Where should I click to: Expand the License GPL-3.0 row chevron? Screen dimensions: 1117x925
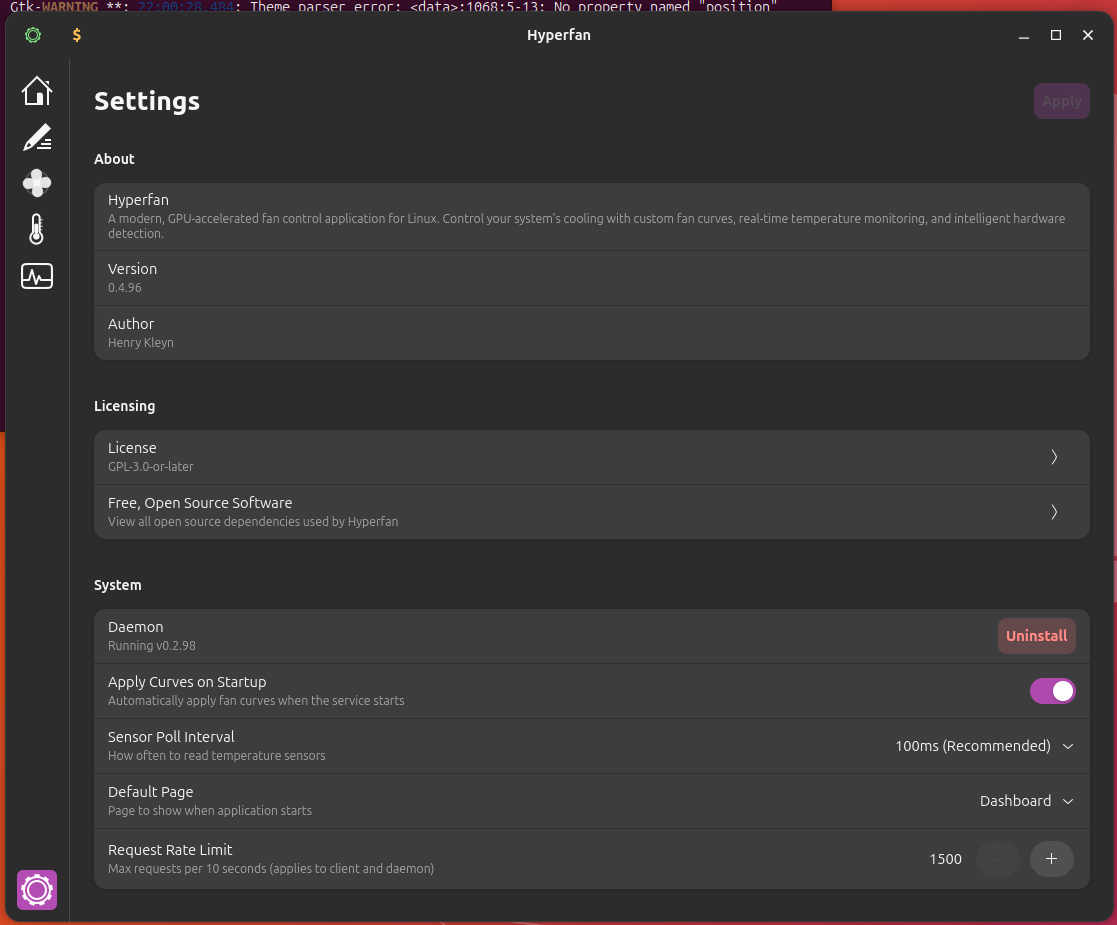pyautogui.click(x=1054, y=457)
